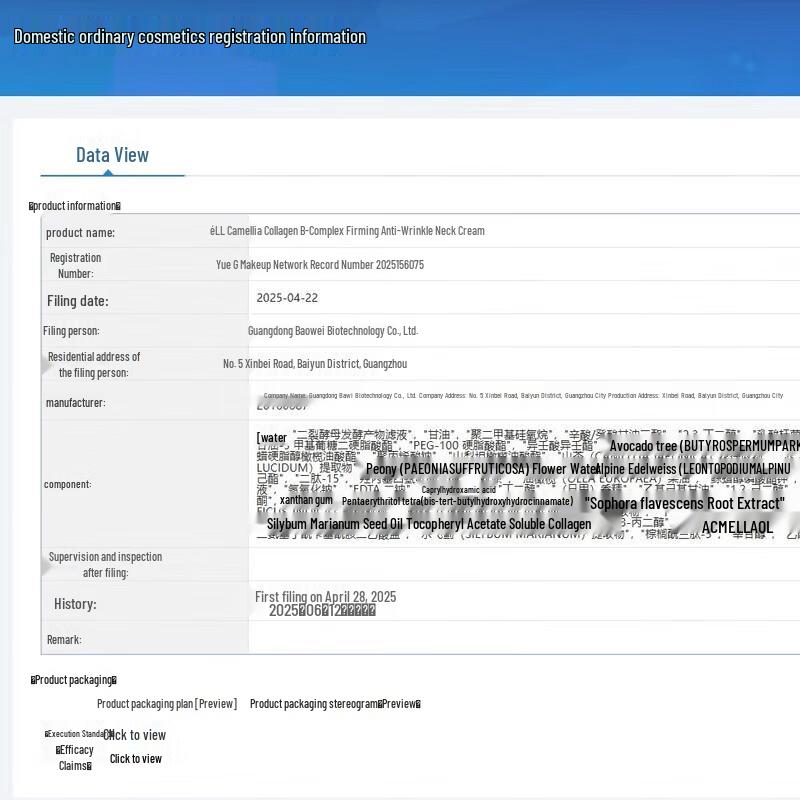Click the page title 'Domestic ordinary cosmetics registration information'
This screenshot has height=800, width=800.
(190, 37)
